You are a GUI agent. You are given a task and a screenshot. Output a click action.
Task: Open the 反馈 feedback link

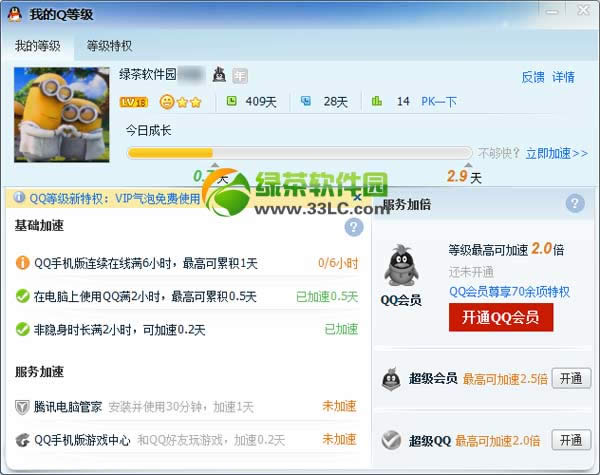tap(533, 77)
